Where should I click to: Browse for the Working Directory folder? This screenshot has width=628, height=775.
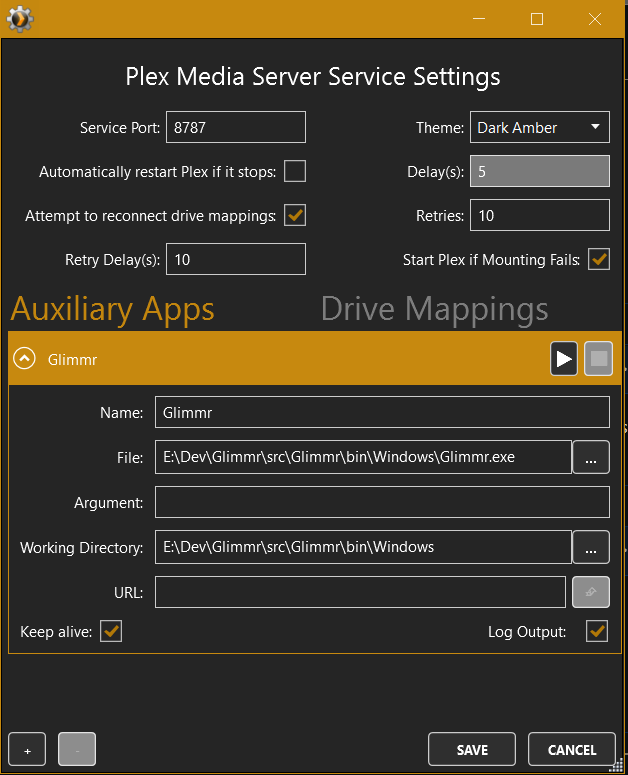(x=590, y=547)
